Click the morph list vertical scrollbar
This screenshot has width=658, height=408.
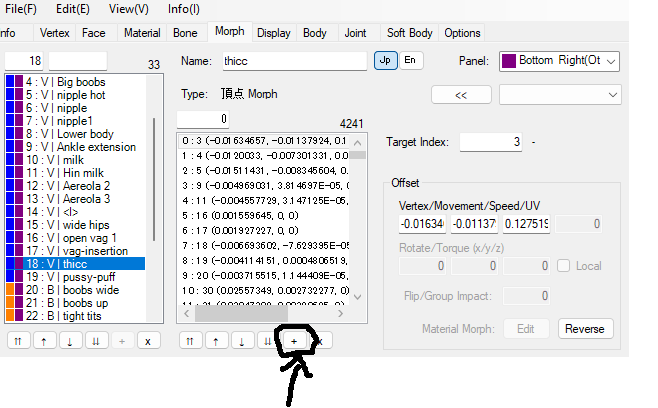click(154, 180)
